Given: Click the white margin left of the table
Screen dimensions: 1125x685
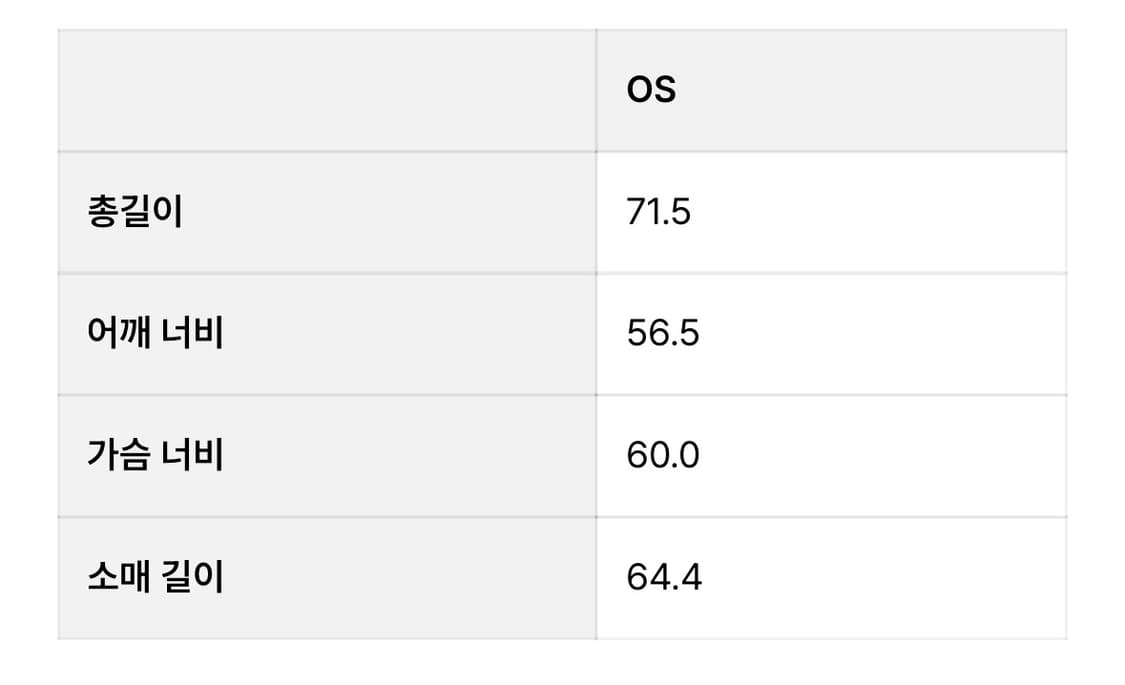Looking at the screenshot, I should [x=28, y=340].
